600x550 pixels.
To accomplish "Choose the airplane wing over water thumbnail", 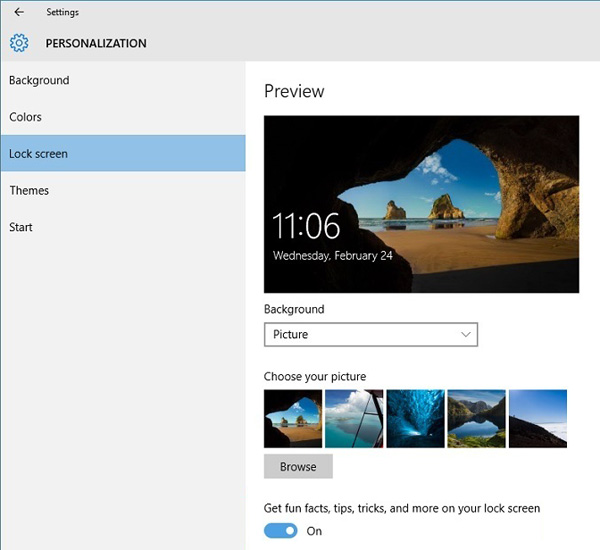I will pos(354,419).
